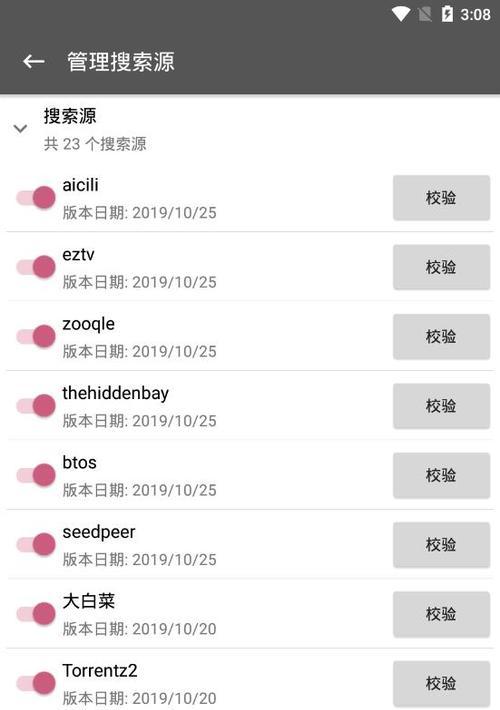Image resolution: width=500 pixels, height=710 pixels.
Task: Disable the 大白菜 search source
Action: 36,614
